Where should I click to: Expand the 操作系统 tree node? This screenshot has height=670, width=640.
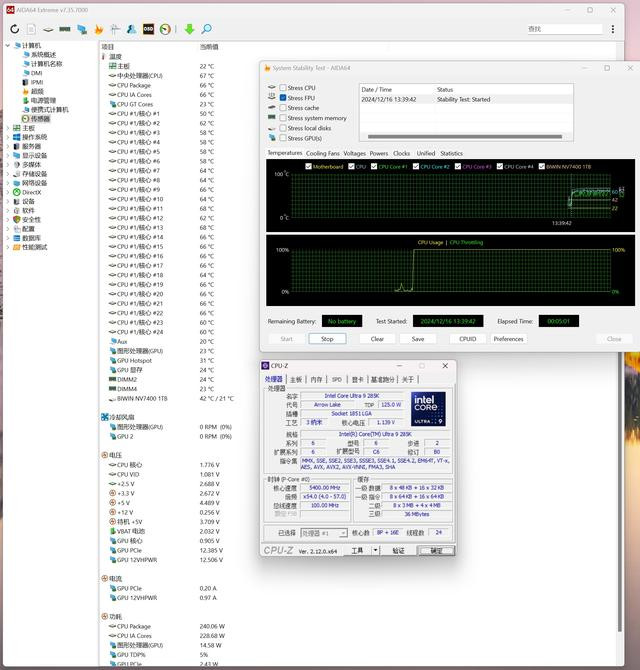pos(8,137)
